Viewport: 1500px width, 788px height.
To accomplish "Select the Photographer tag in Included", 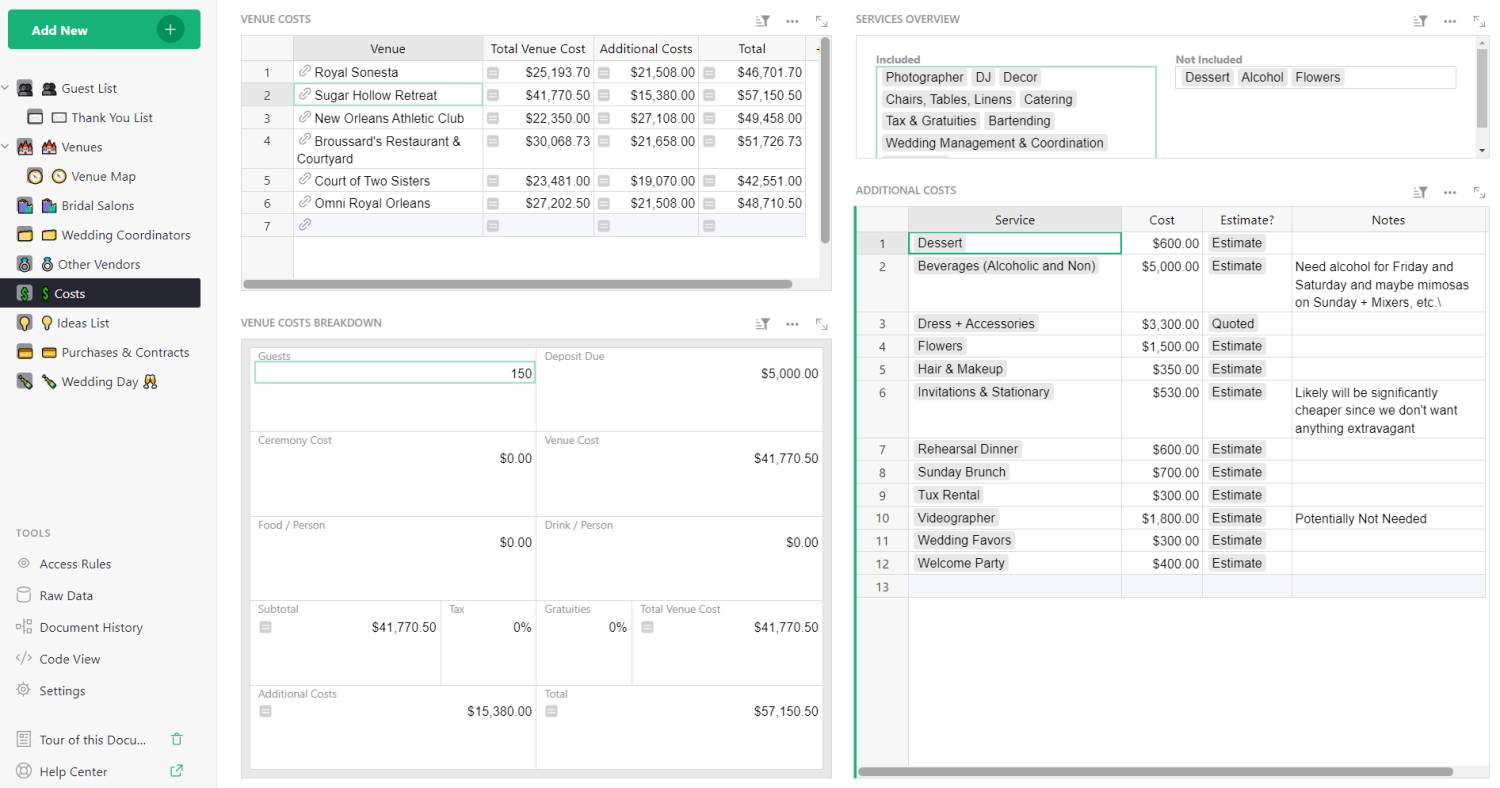I will pyautogui.click(x=925, y=77).
